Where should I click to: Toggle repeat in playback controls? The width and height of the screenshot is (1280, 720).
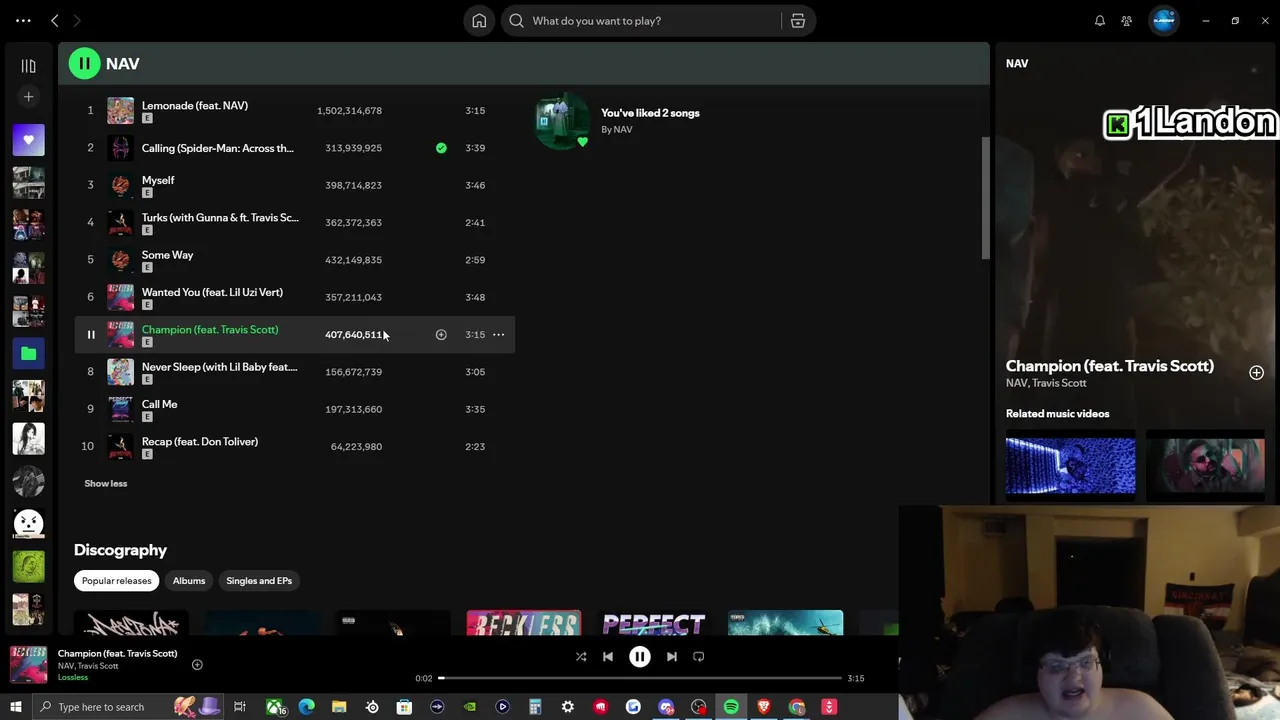(x=699, y=657)
